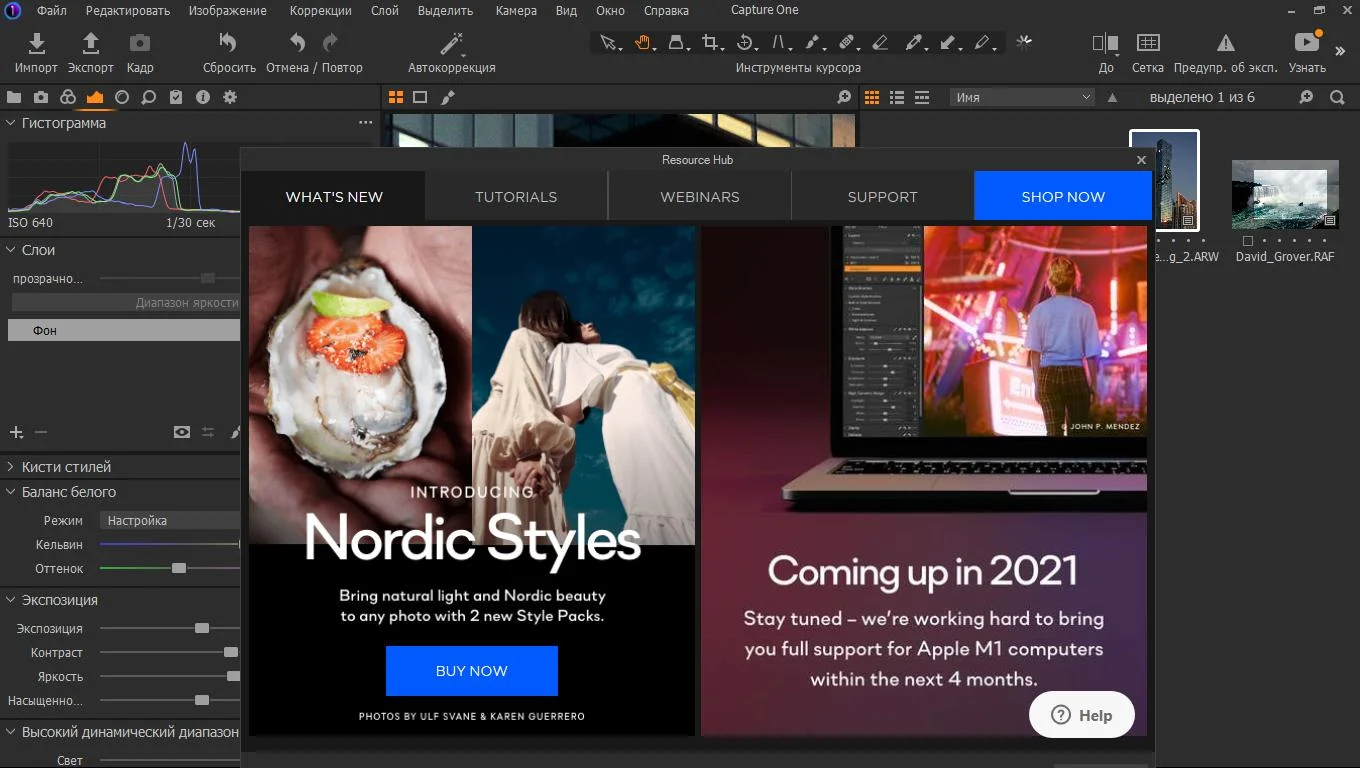Select the Pan hand cursor tool

coord(643,42)
